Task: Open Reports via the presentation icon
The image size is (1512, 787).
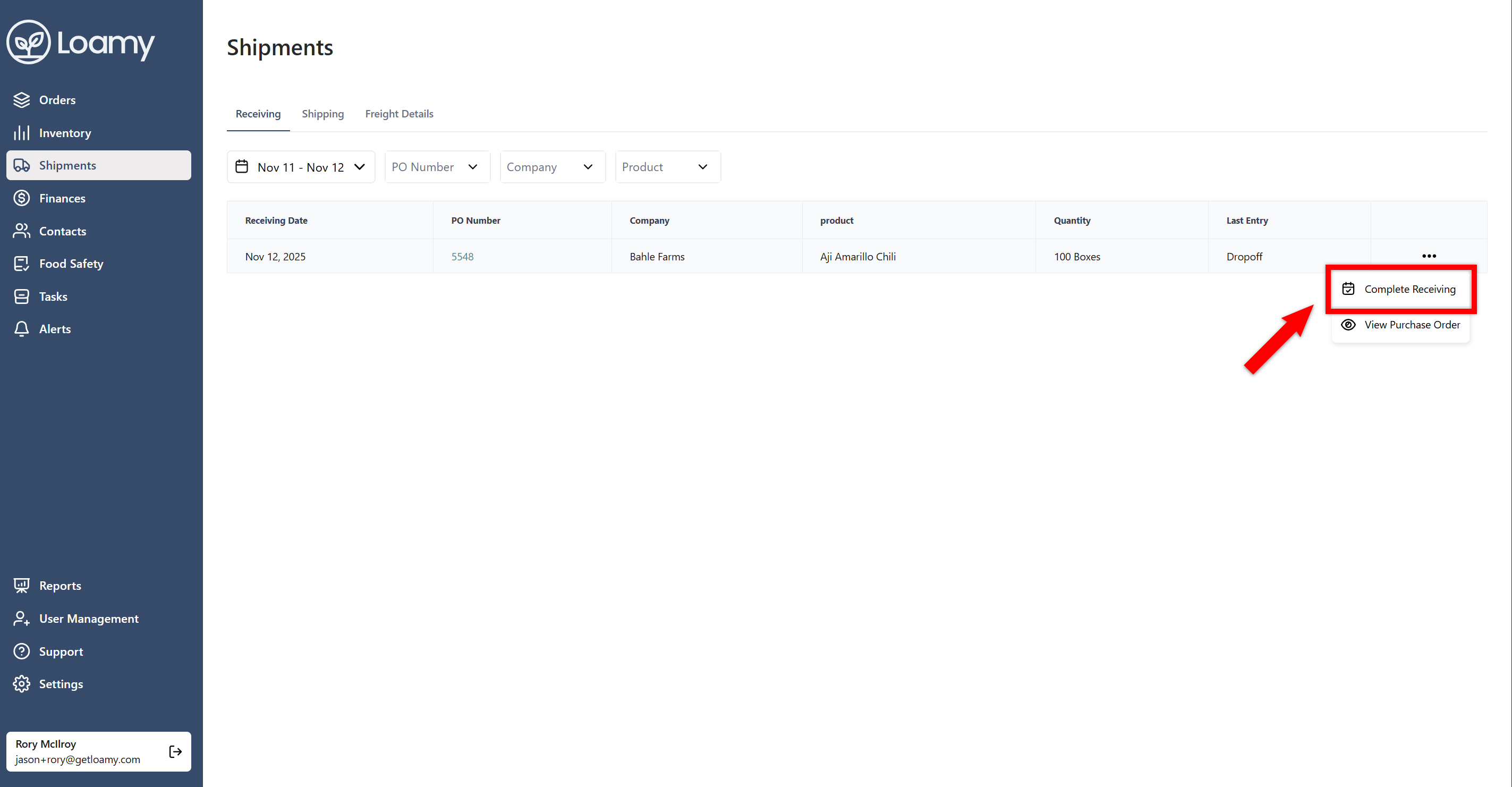Action: pos(21,585)
